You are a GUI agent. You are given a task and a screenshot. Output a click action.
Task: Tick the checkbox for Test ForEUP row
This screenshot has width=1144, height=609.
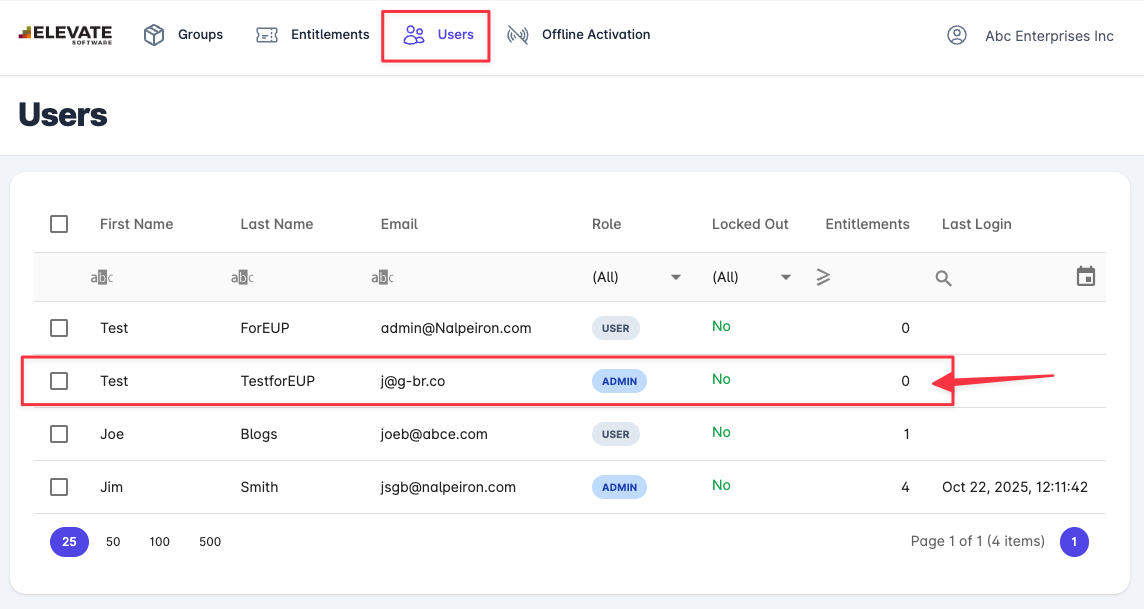[59, 328]
